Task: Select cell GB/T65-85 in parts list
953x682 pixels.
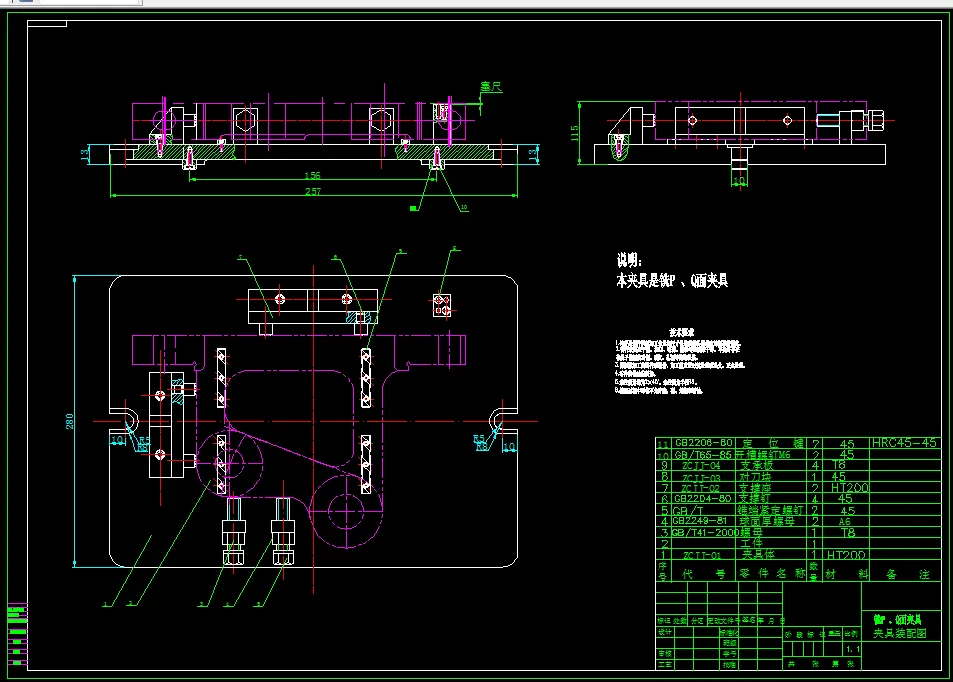Action: pyautogui.click(x=703, y=455)
